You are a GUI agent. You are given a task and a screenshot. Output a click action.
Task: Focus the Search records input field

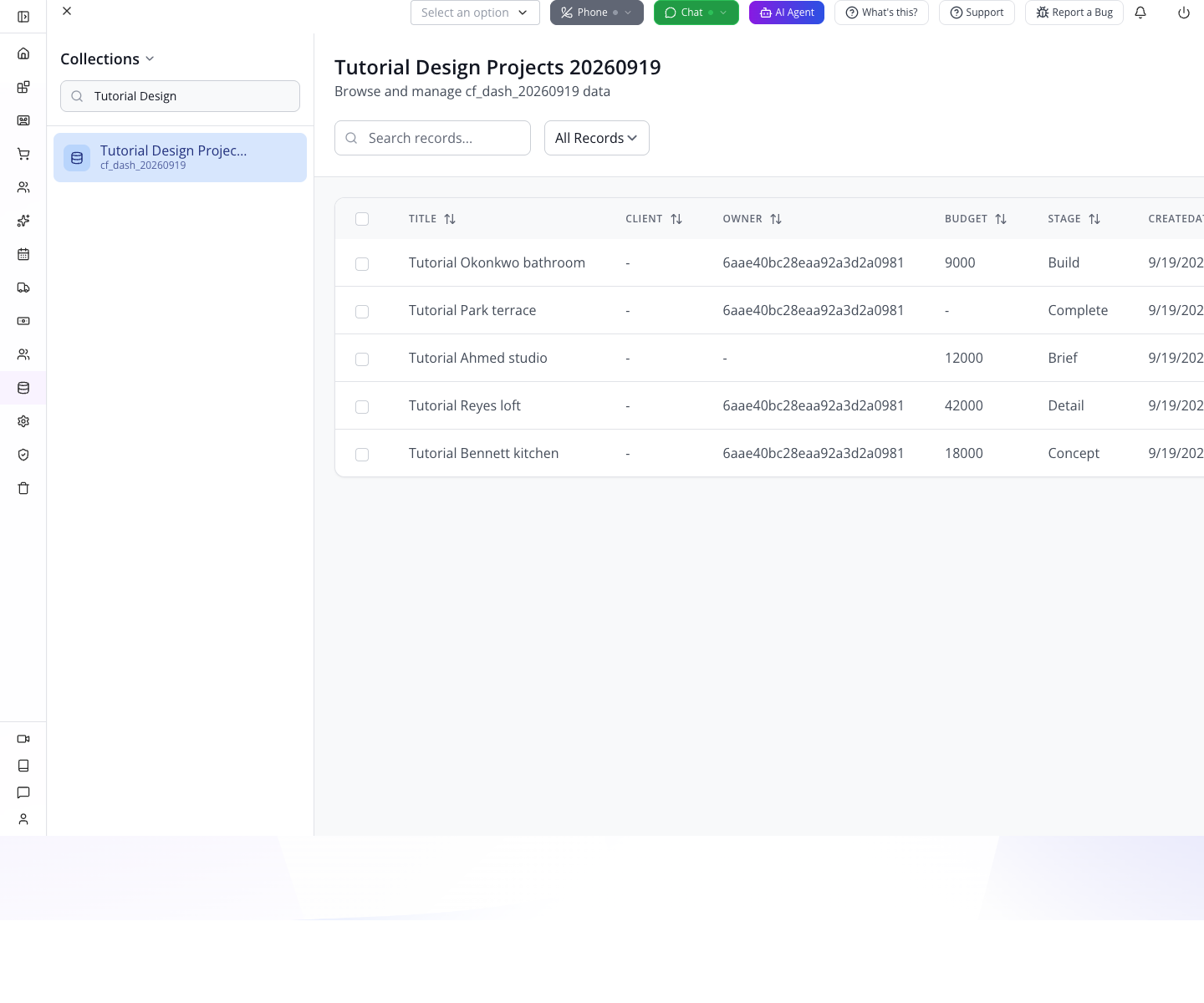(432, 138)
